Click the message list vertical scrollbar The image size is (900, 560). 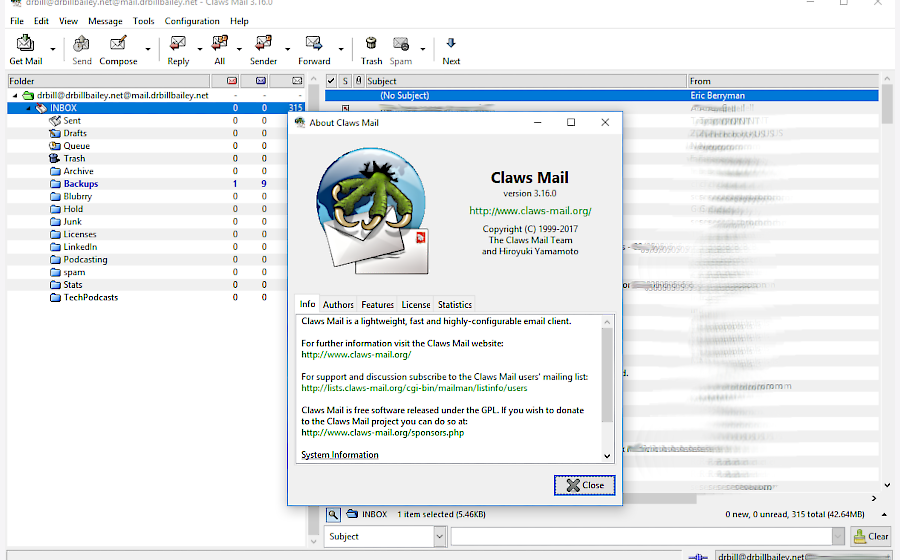pos(887,103)
